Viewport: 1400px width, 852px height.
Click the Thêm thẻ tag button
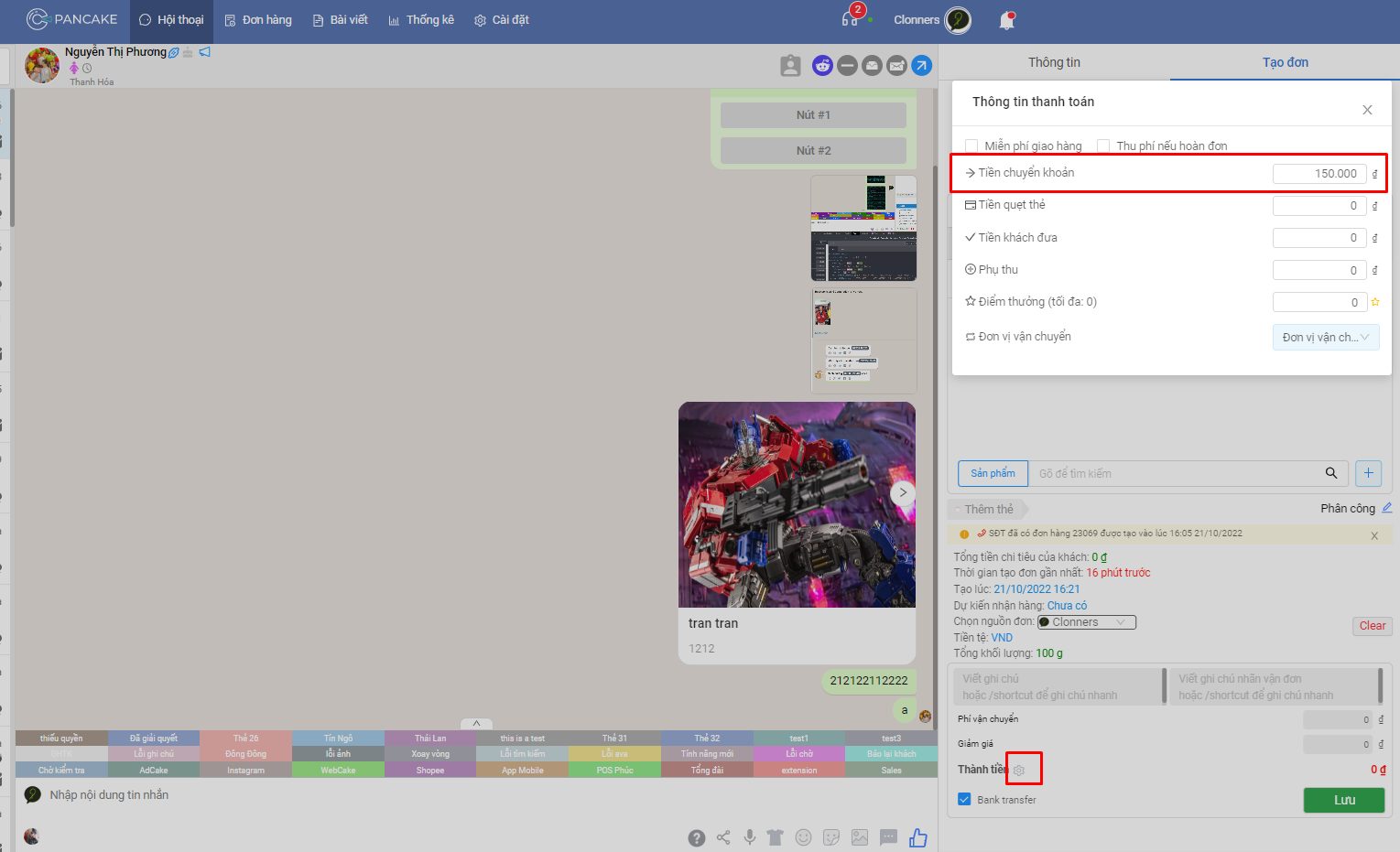989,509
